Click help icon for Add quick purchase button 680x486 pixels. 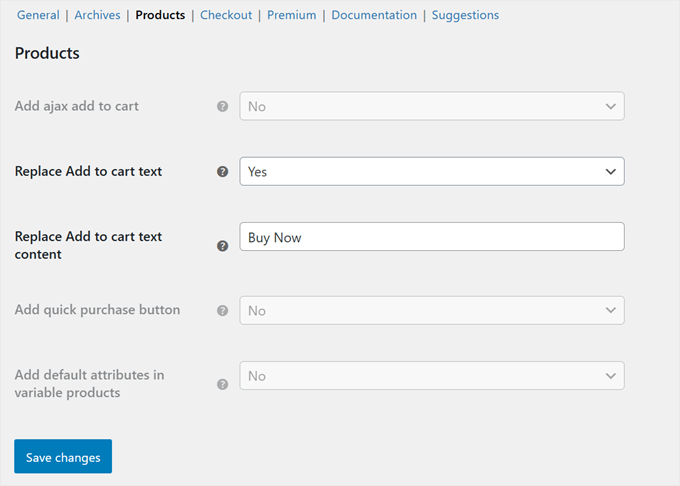[x=223, y=311]
